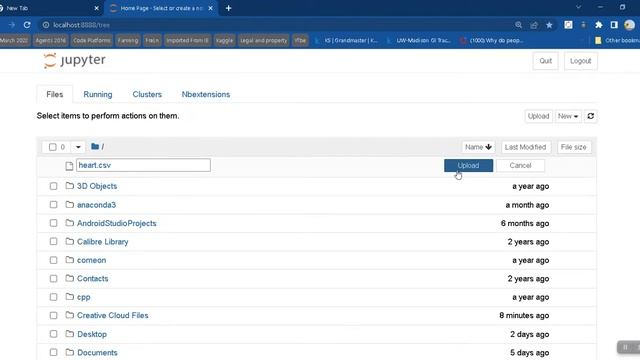Image resolution: width=640 pixels, height=360 pixels.
Task: Click the root folder icon in the breadcrumb
Action: (x=95, y=147)
